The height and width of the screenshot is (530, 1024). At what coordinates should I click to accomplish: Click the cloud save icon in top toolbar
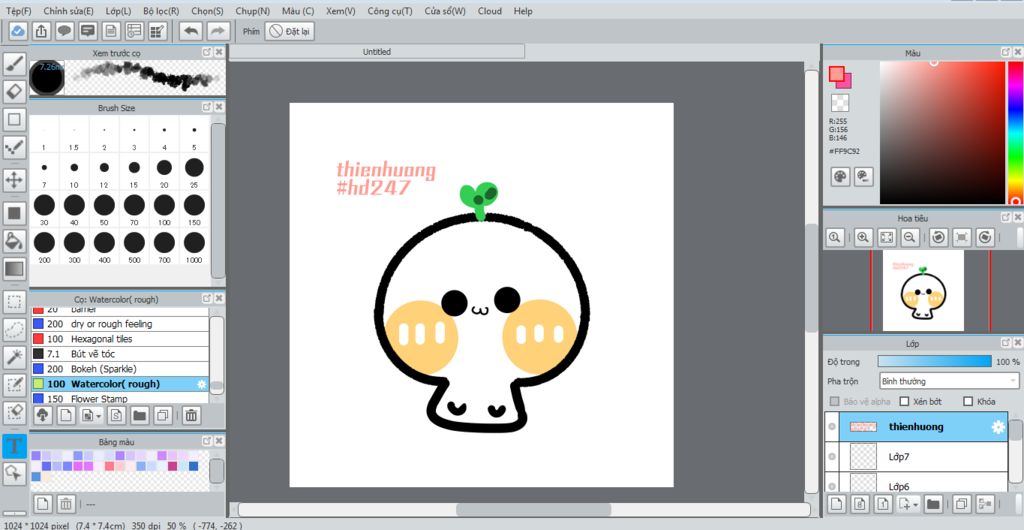pyautogui.click(x=18, y=31)
